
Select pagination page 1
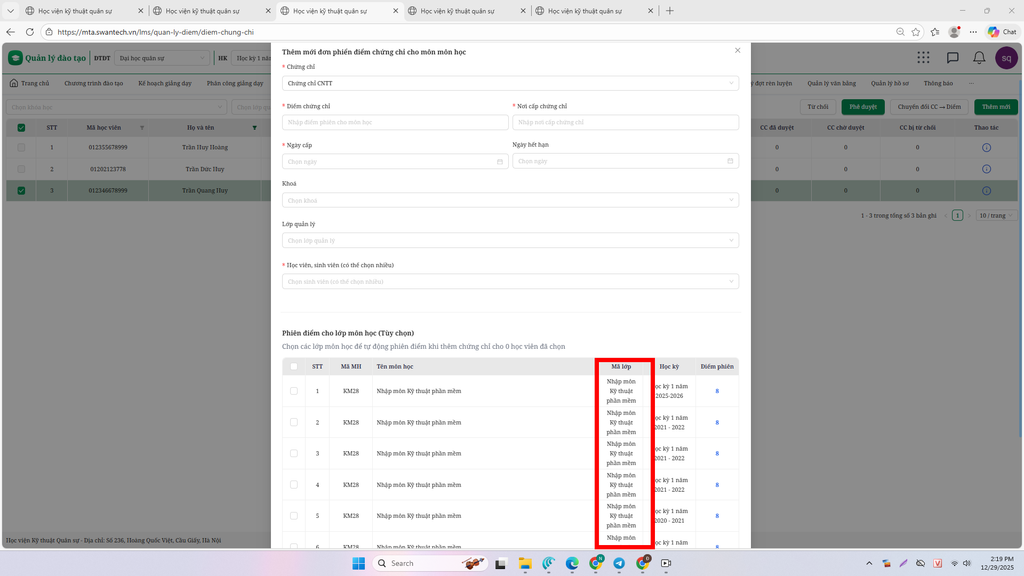pos(957,216)
